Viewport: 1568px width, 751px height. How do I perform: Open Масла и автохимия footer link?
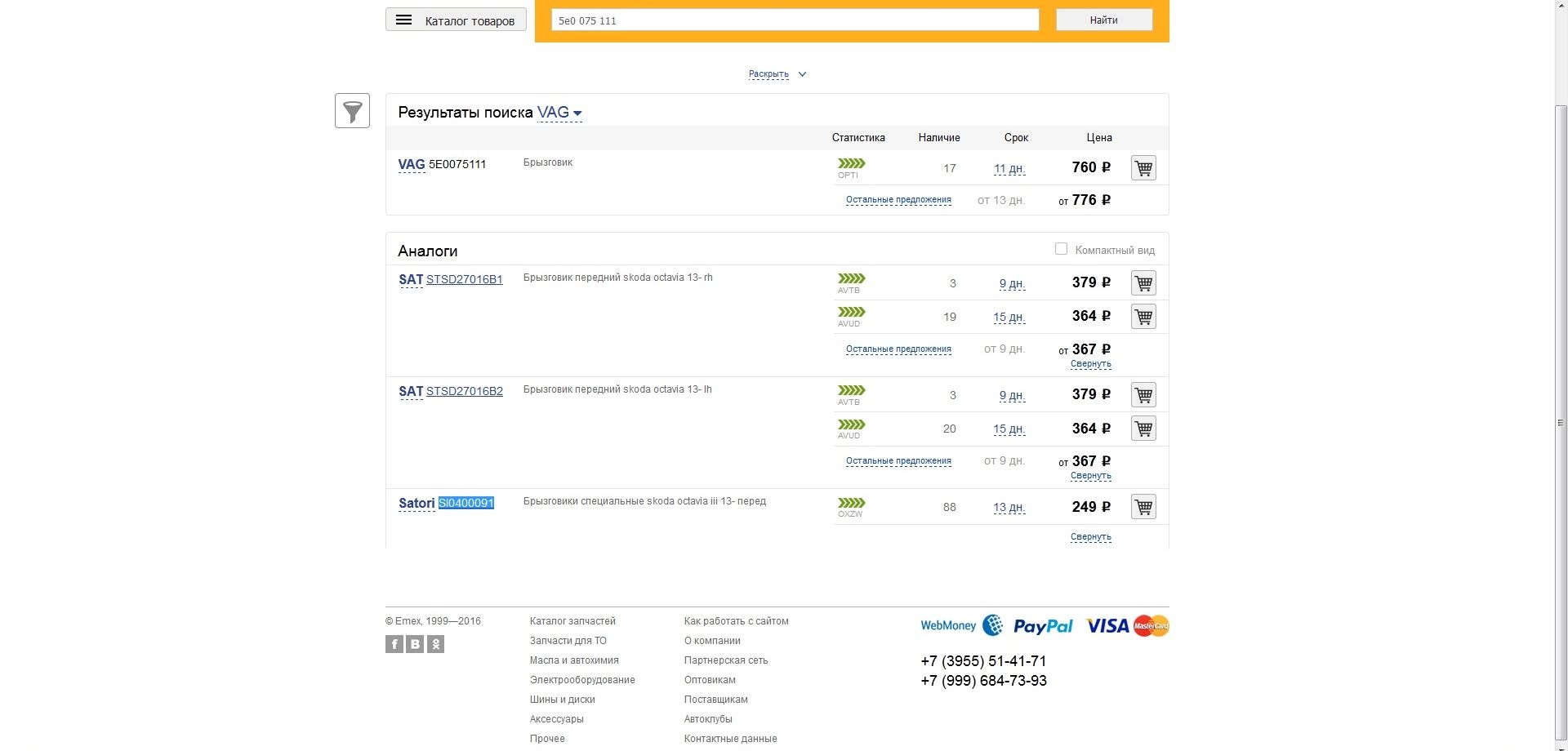(x=574, y=660)
